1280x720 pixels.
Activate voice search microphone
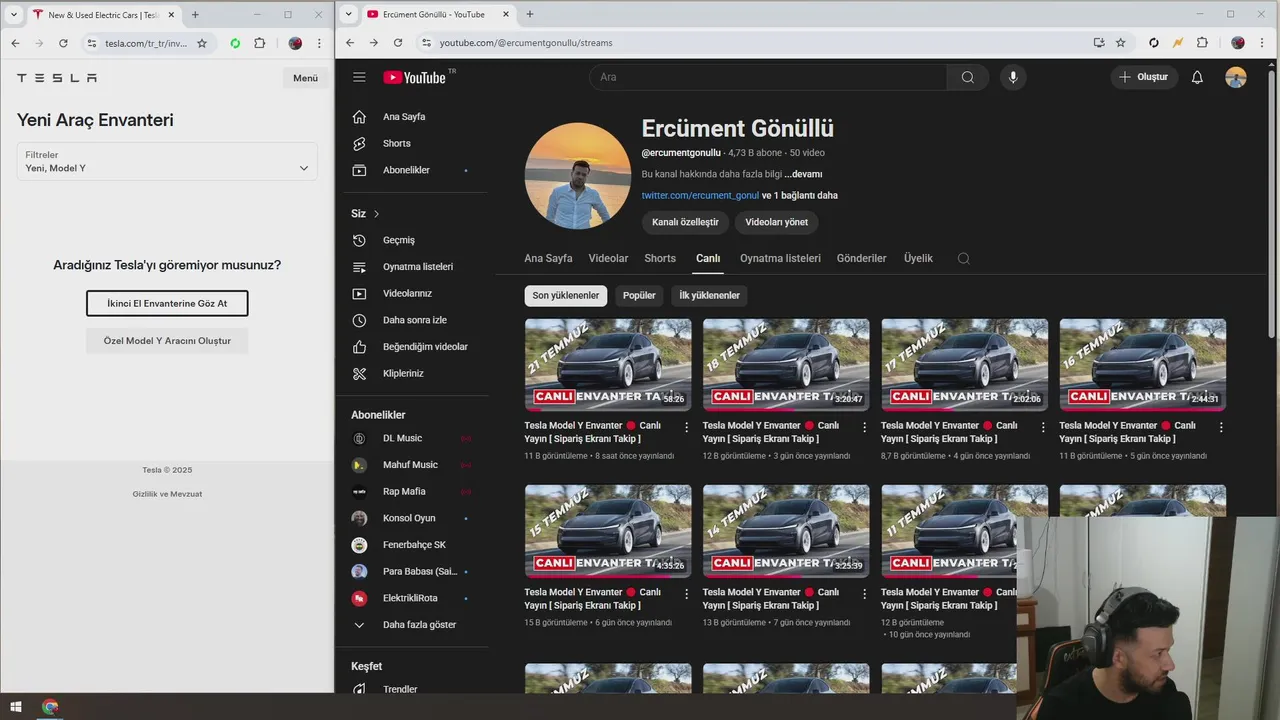pyautogui.click(x=1013, y=77)
